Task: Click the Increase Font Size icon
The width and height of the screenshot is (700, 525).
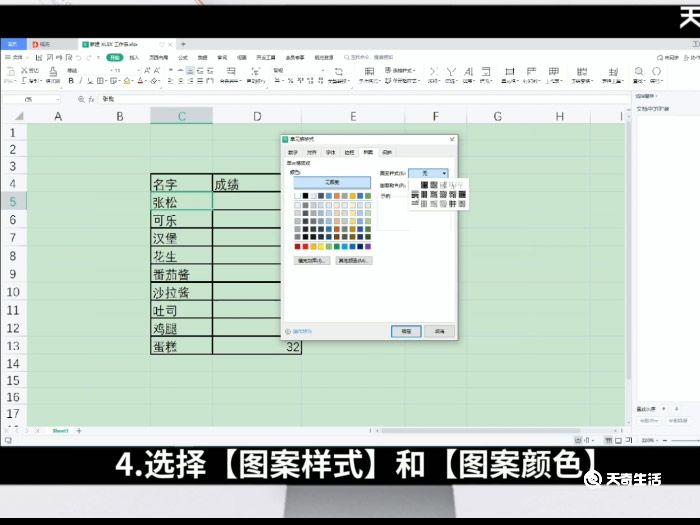Action: click(147, 71)
